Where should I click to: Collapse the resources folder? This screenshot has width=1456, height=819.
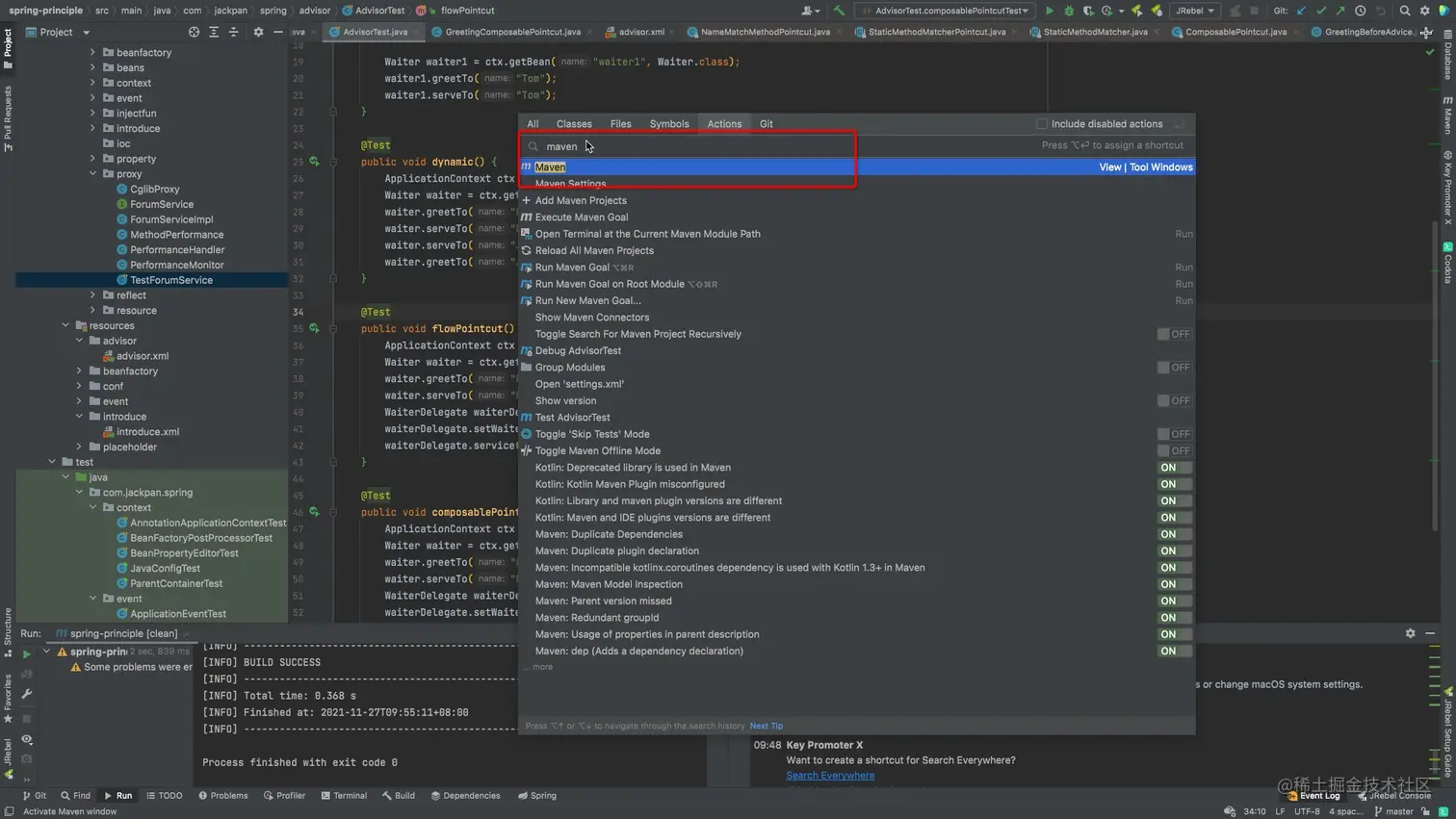click(x=66, y=325)
